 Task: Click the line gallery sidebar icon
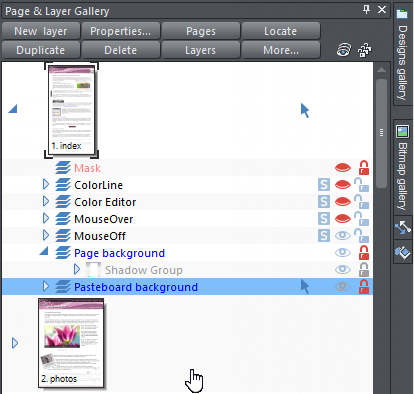tap(403, 227)
